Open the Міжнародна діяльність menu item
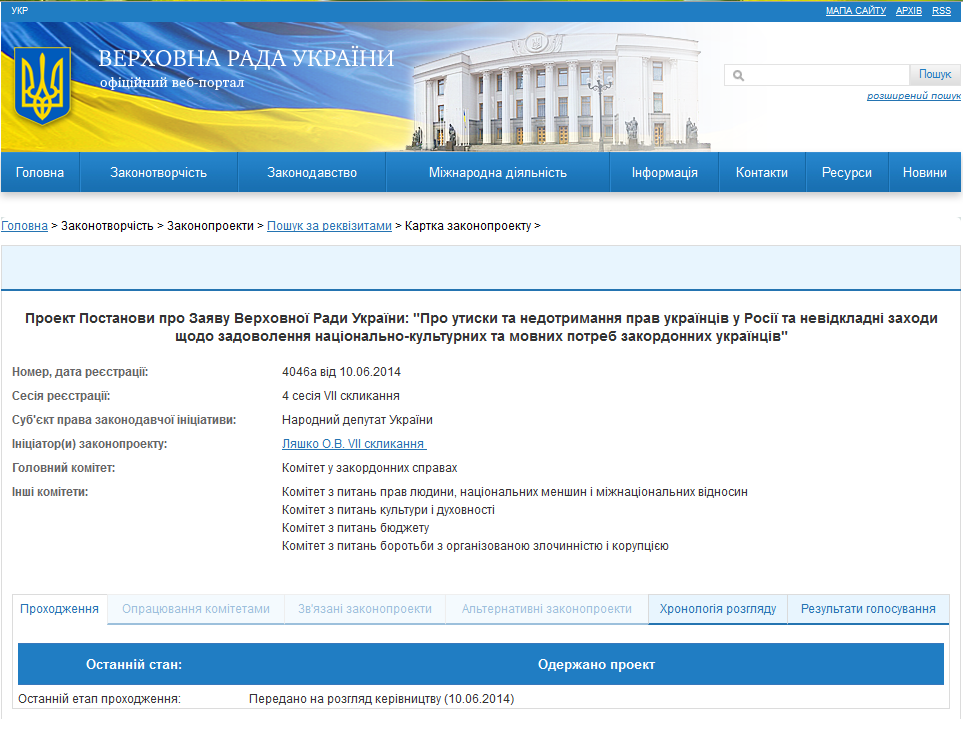Screen dimensions: 963x749 point(497,173)
